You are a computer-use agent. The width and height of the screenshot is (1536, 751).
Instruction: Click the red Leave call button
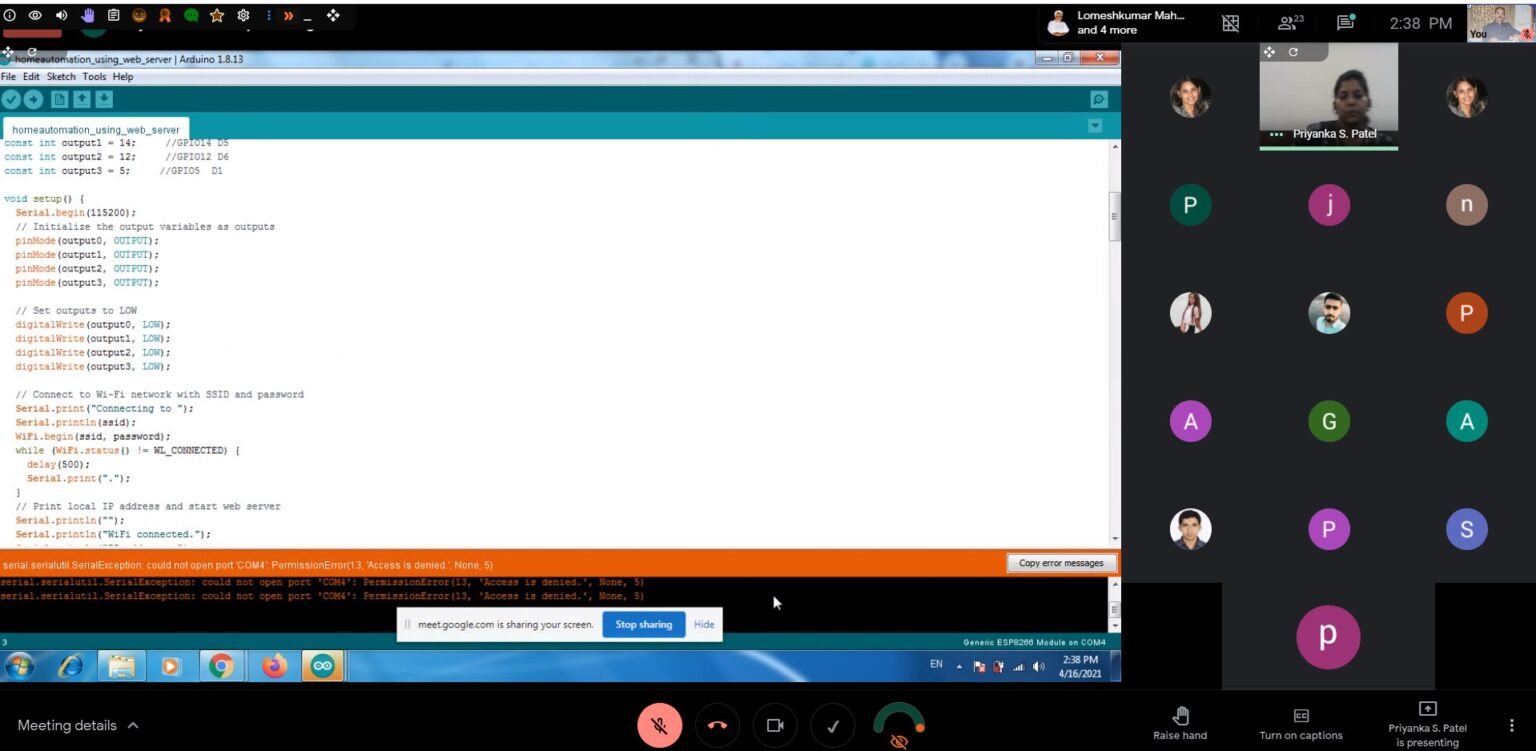pos(717,726)
